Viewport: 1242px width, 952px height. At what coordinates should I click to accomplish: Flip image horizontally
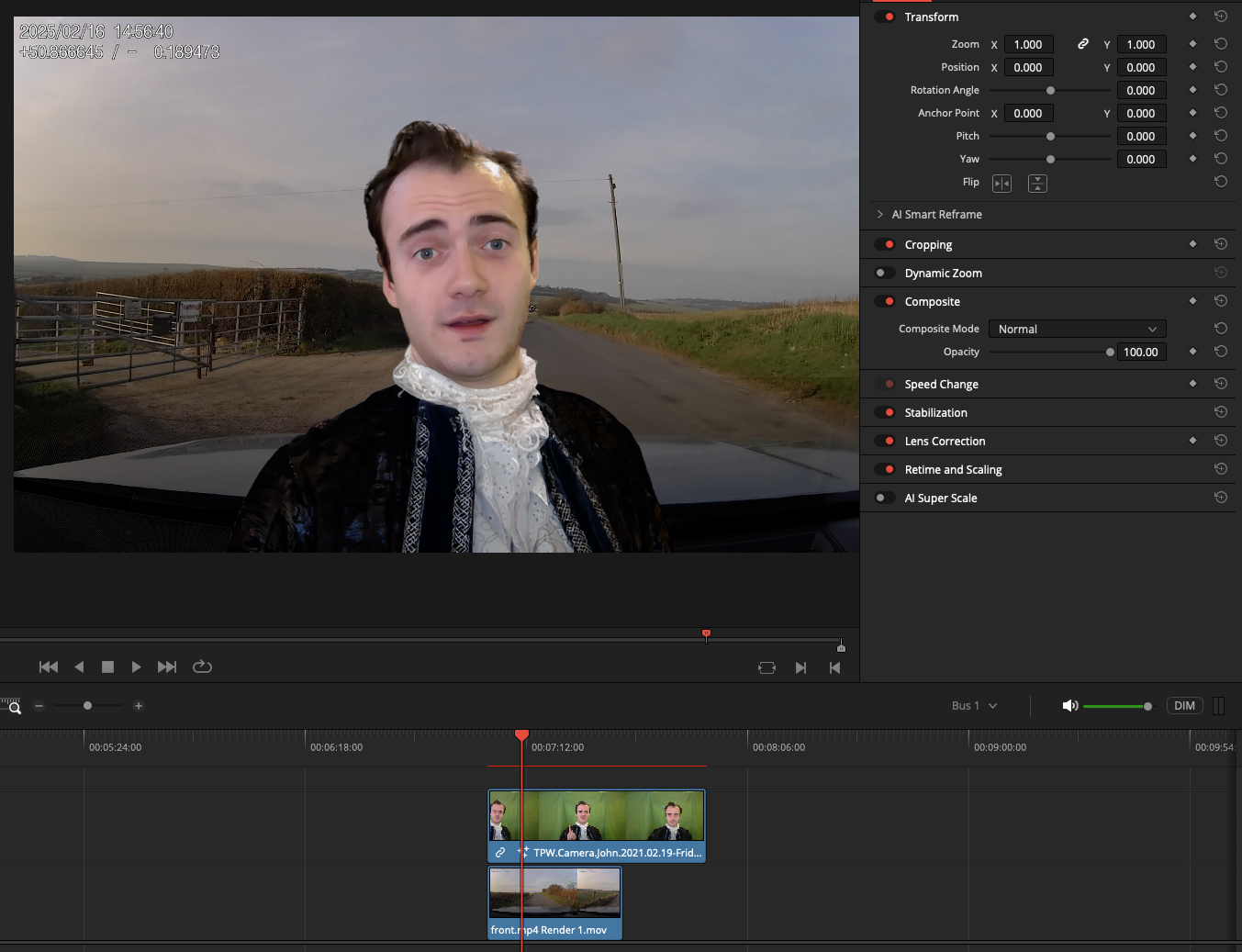click(1001, 184)
